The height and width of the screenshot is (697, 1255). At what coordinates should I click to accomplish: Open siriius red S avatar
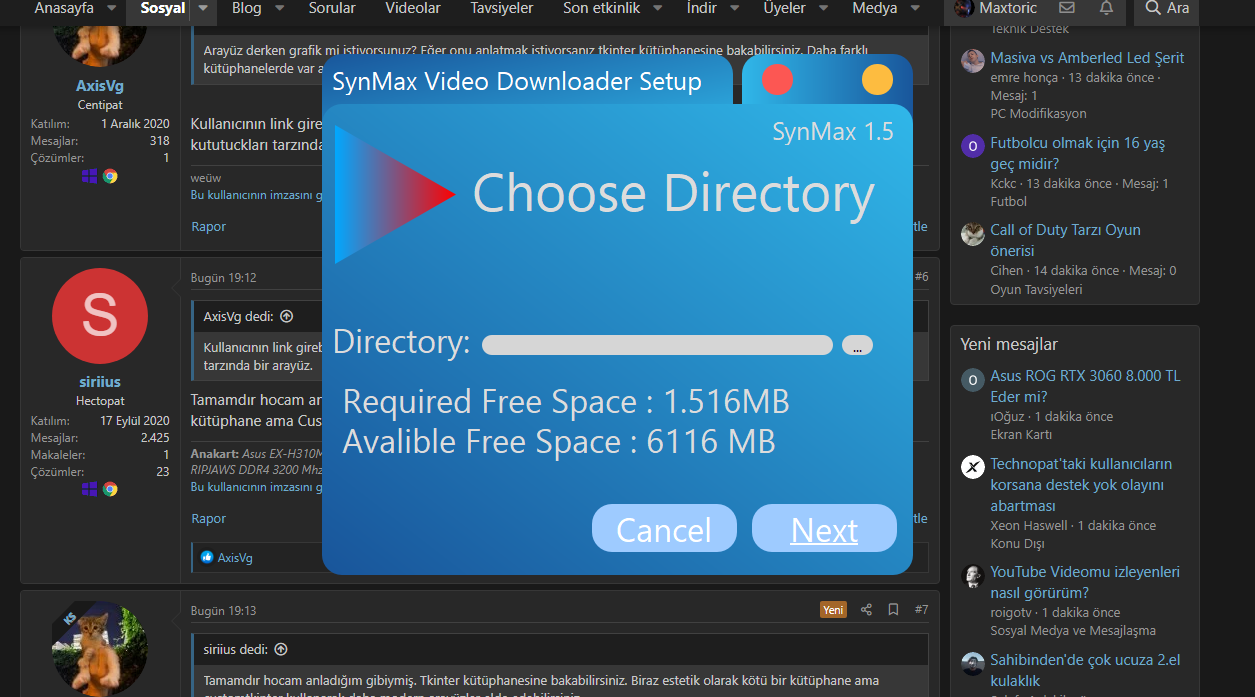pyautogui.click(x=100, y=316)
